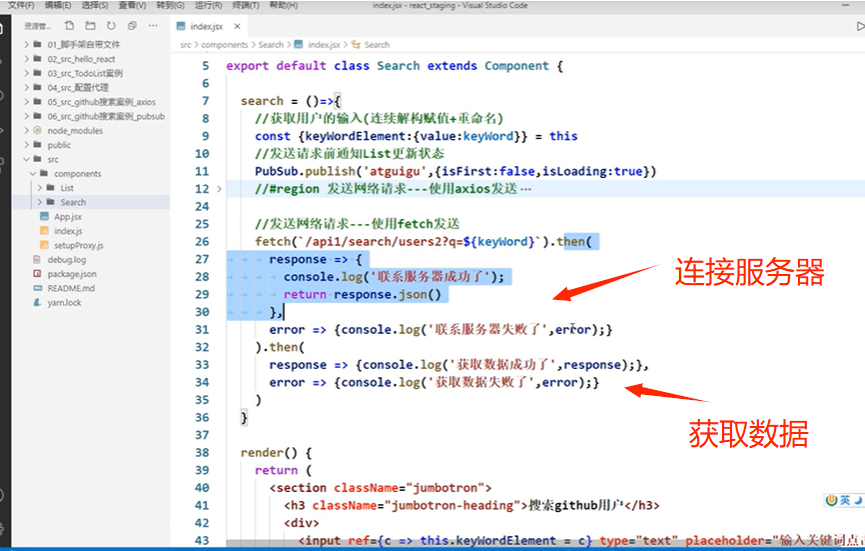Viewport: 865px width, 551px height.
Task: Click the package.json file icon
Action: [x=37, y=274]
